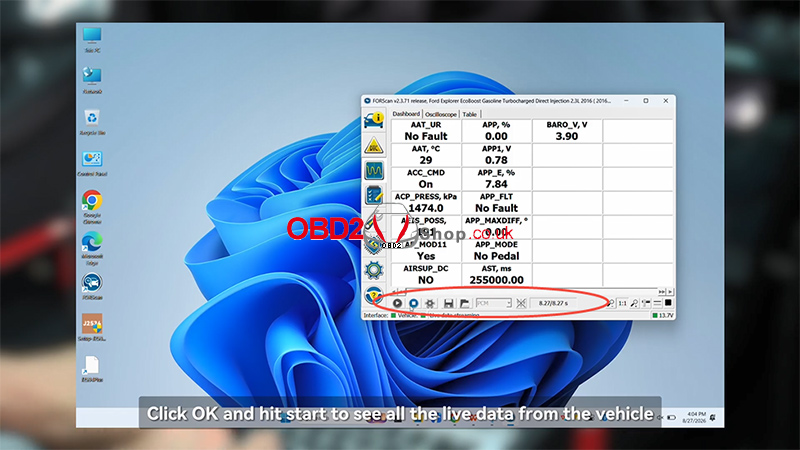Select the Control Panel desktop icon
Image resolution: width=800 pixels, height=450 pixels.
(x=92, y=163)
